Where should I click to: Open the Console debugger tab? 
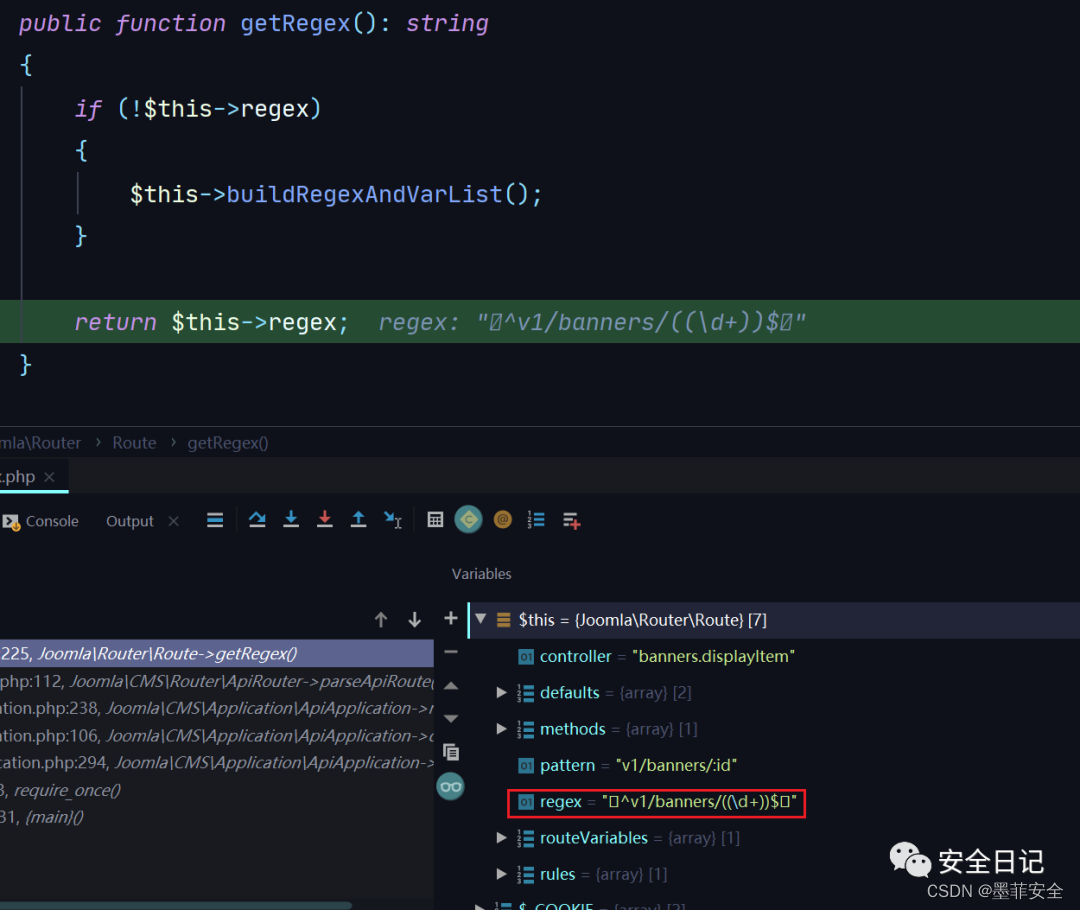41,521
